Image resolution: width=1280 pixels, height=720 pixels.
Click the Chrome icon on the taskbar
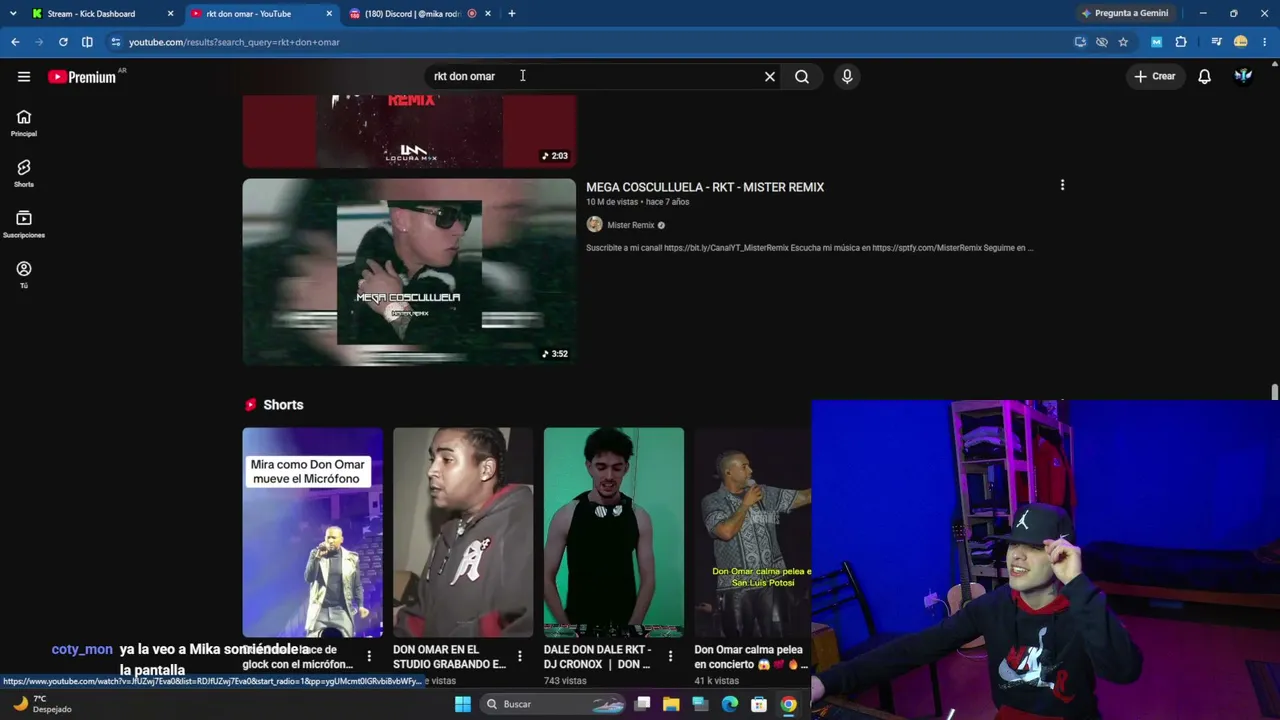[x=789, y=704]
